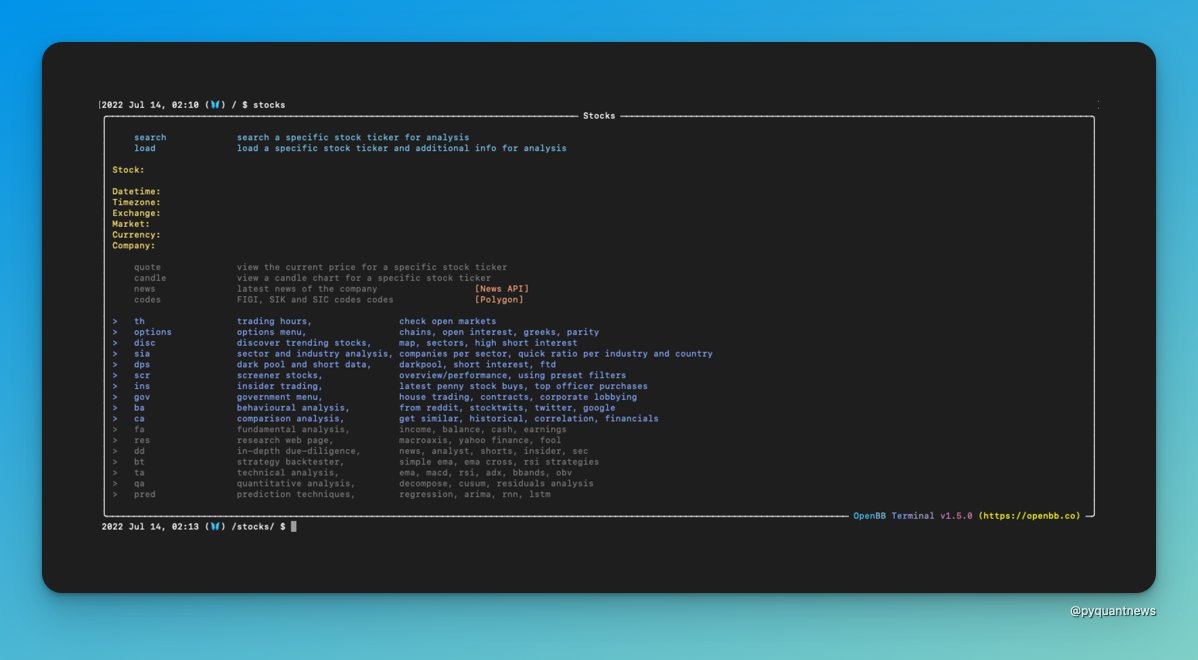Click the 'Market:' label
Screen dimensions: 1198x660
pyautogui.click(x=131, y=224)
